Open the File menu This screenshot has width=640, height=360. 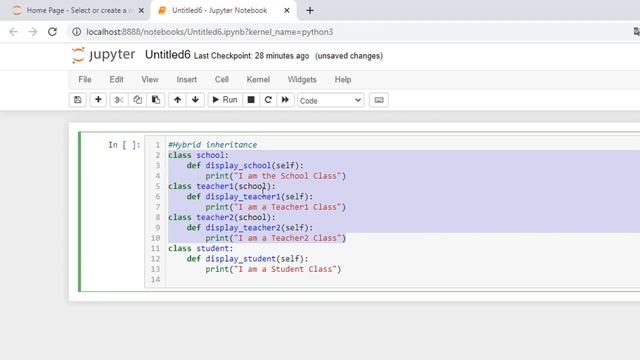point(85,80)
